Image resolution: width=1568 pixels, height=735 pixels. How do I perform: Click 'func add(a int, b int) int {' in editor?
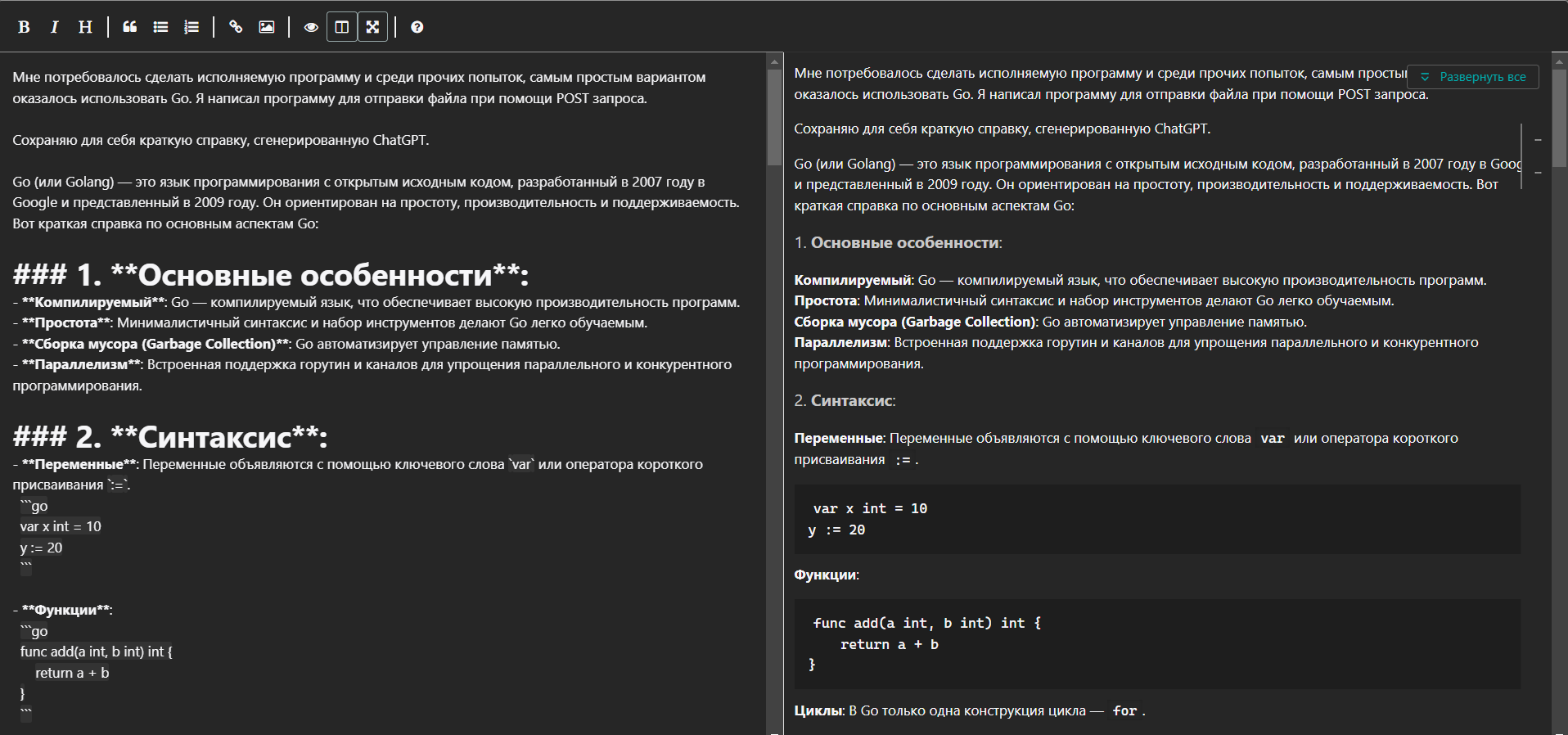pyautogui.click(x=97, y=652)
